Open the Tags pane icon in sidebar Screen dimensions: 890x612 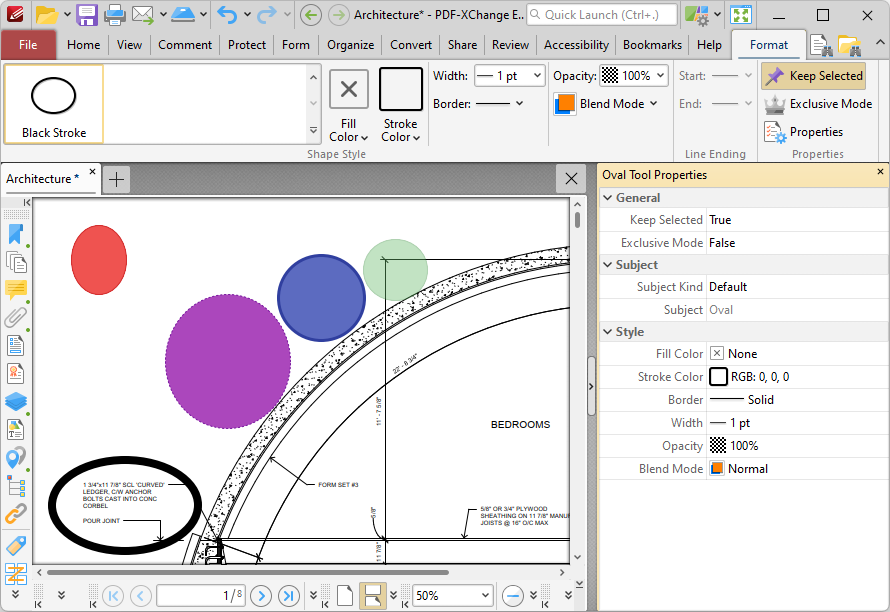(x=16, y=545)
